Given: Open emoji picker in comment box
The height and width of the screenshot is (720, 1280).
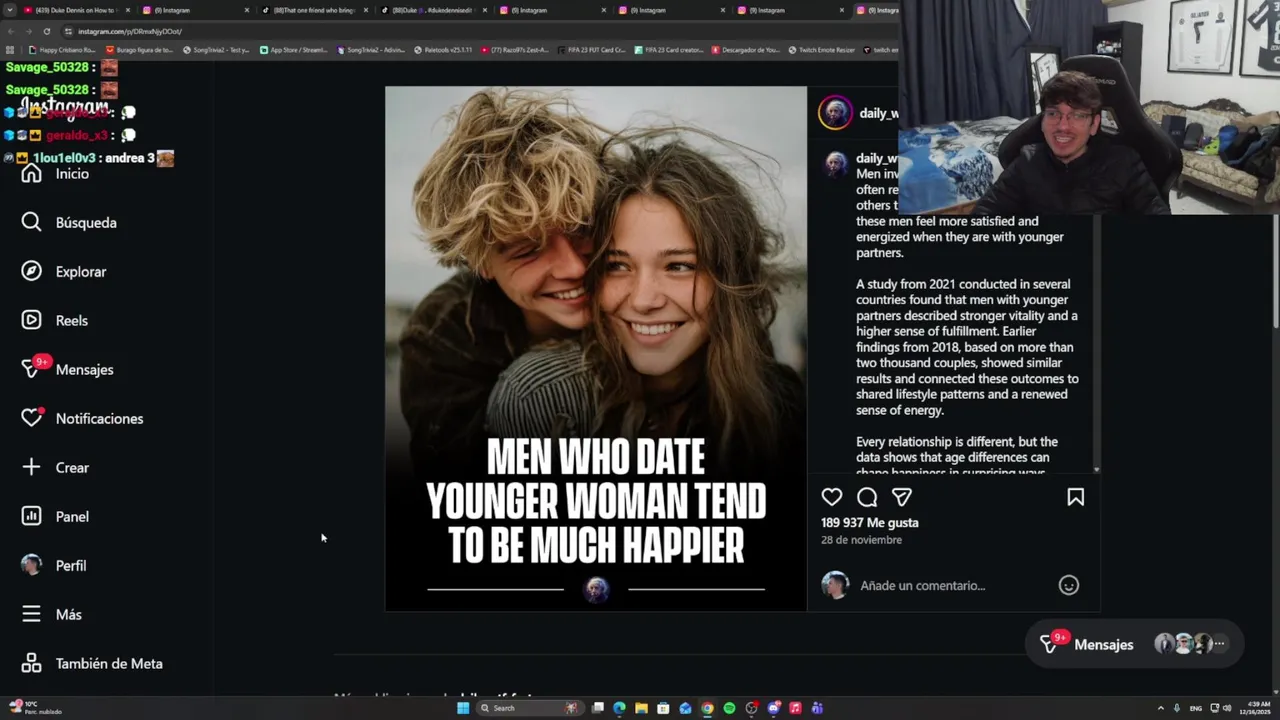Looking at the screenshot, I should (x=1069, y=586).
